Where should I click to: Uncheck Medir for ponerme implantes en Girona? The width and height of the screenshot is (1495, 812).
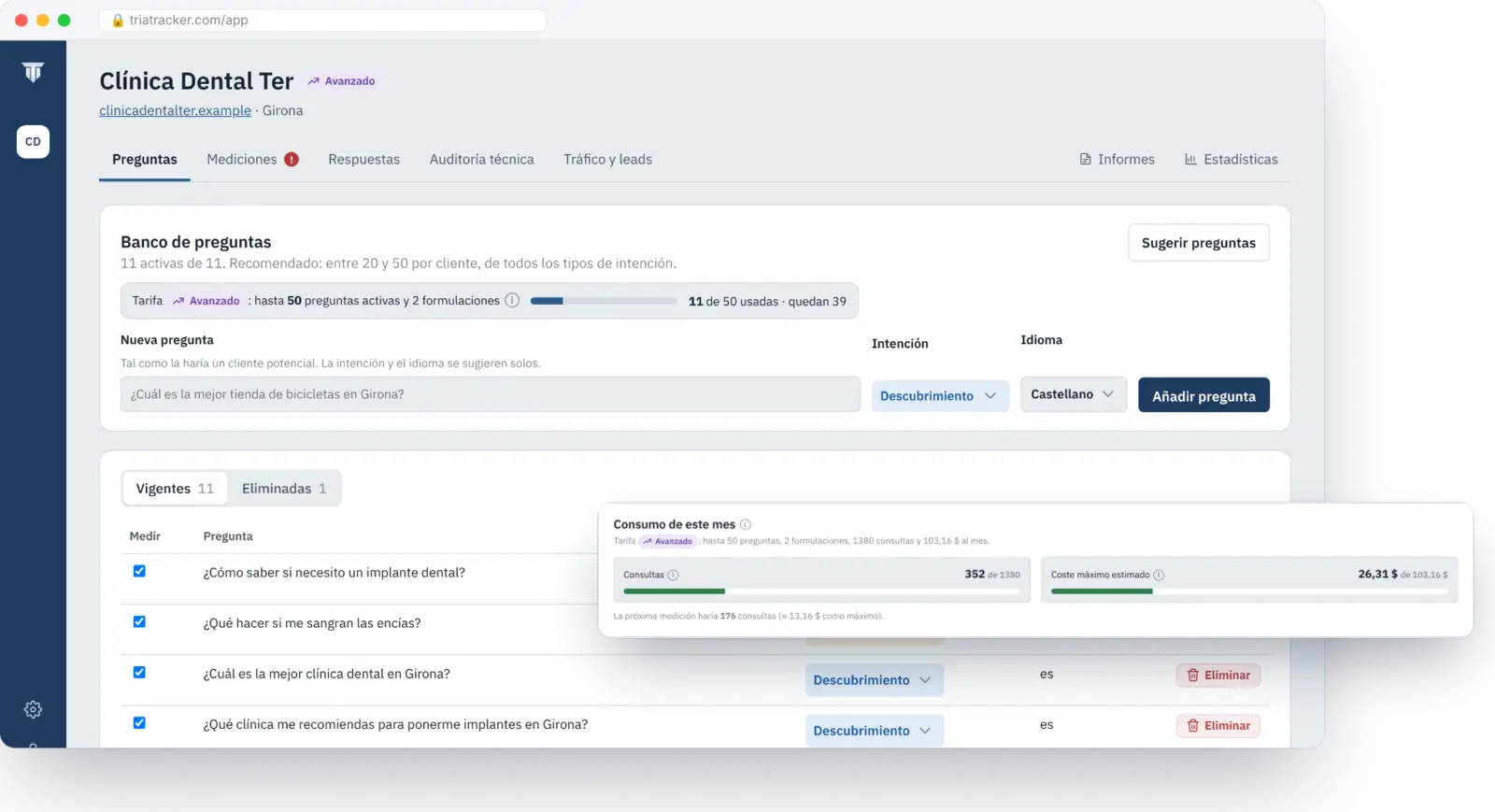(139, 722)
